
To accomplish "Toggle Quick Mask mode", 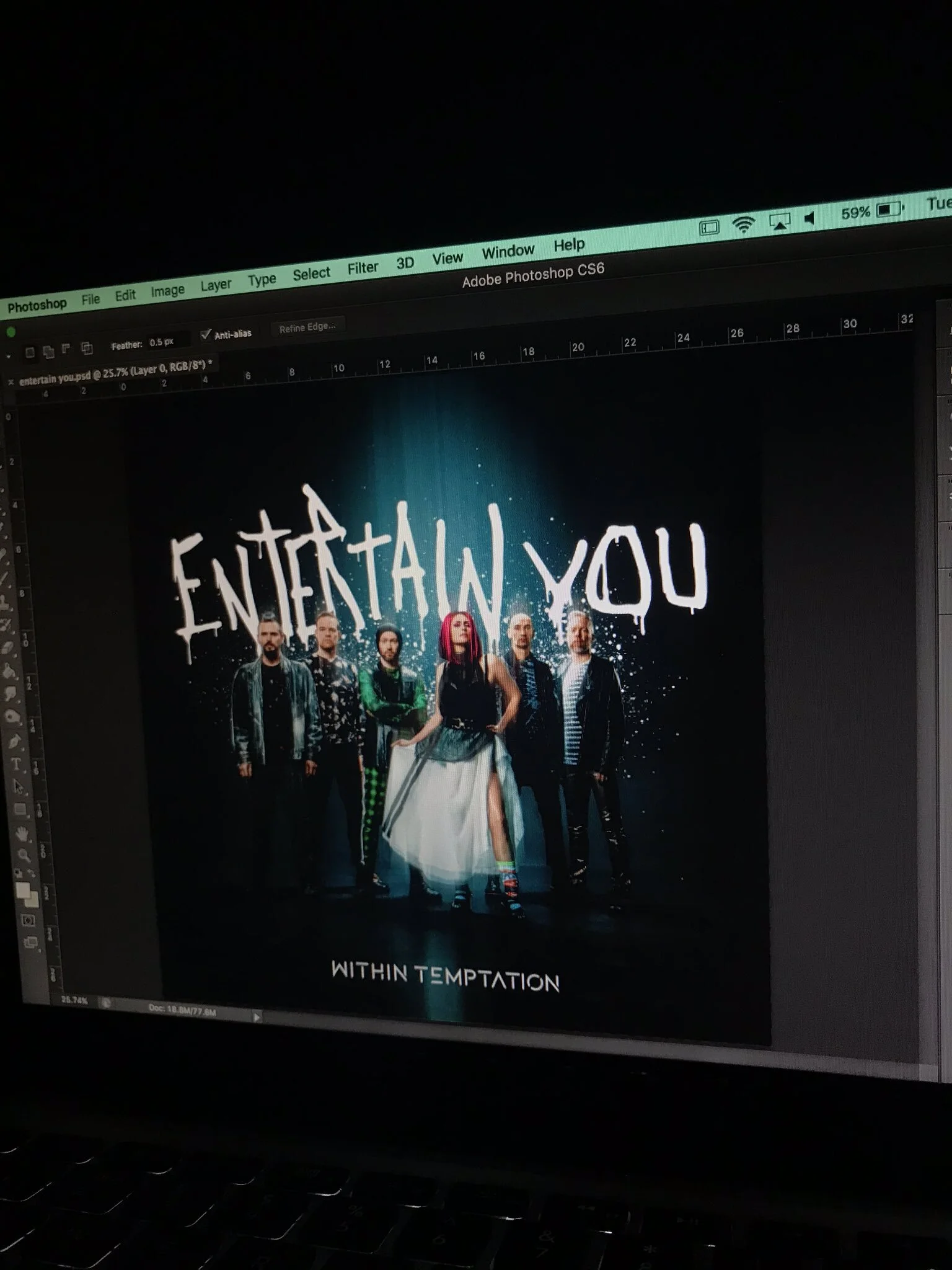I will (29, 920).
